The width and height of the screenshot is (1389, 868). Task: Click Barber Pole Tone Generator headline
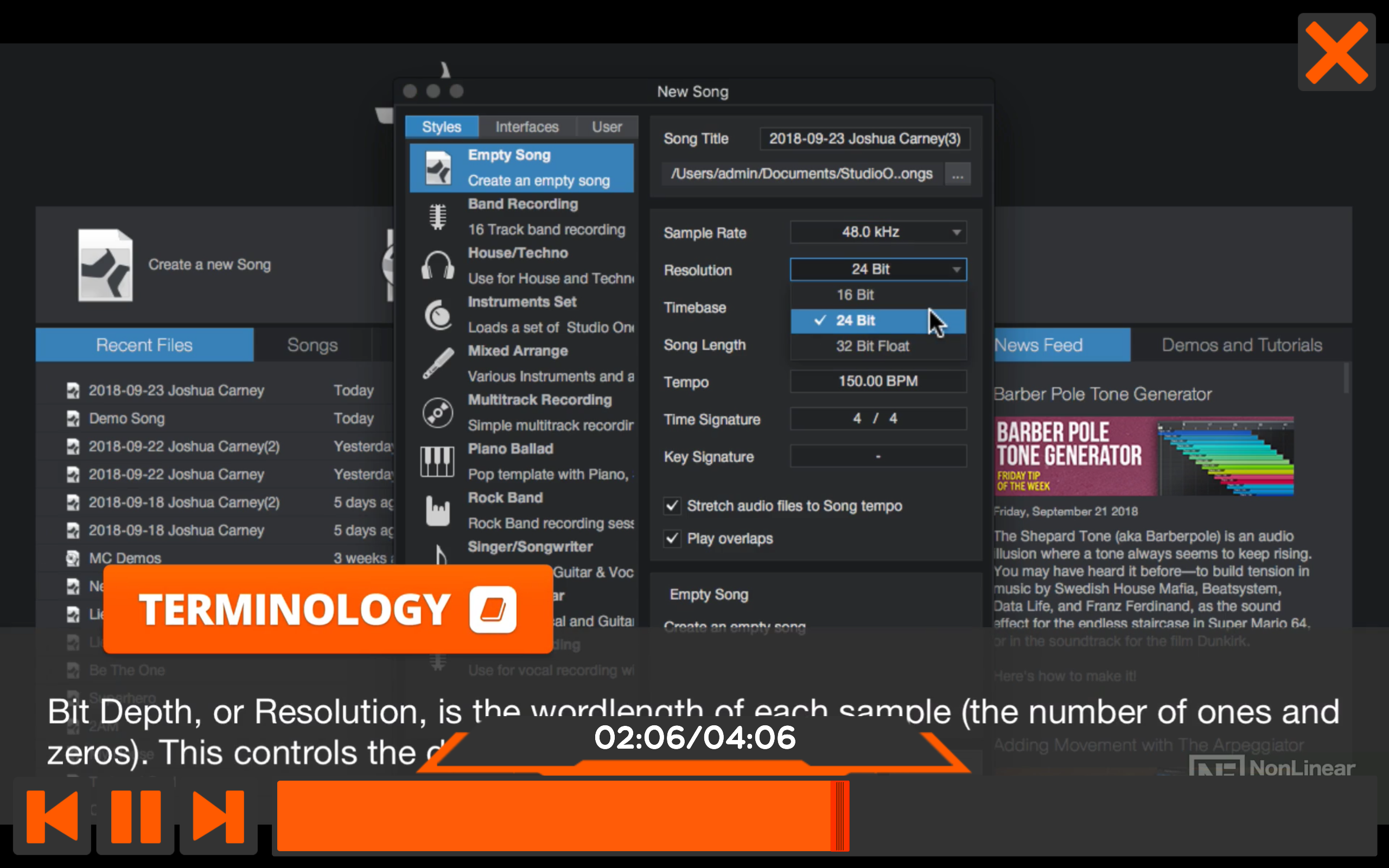(x=1103, y=394)
